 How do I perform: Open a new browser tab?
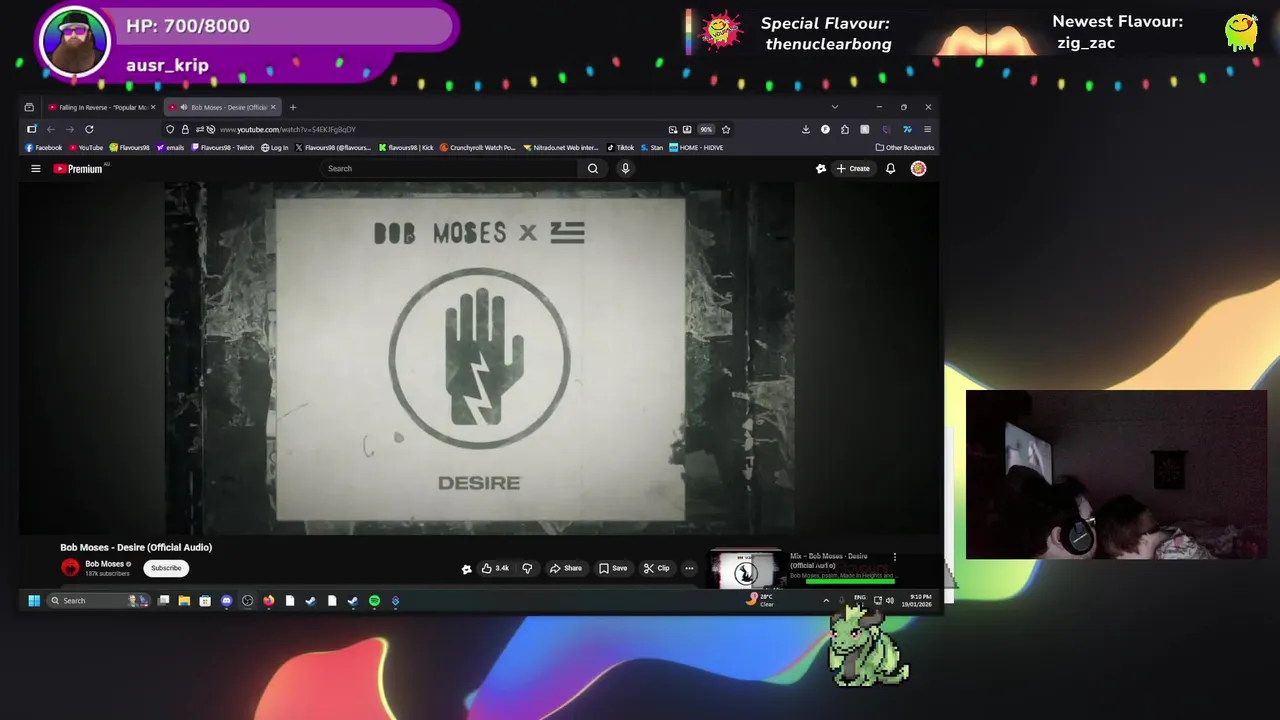(293, 107)
